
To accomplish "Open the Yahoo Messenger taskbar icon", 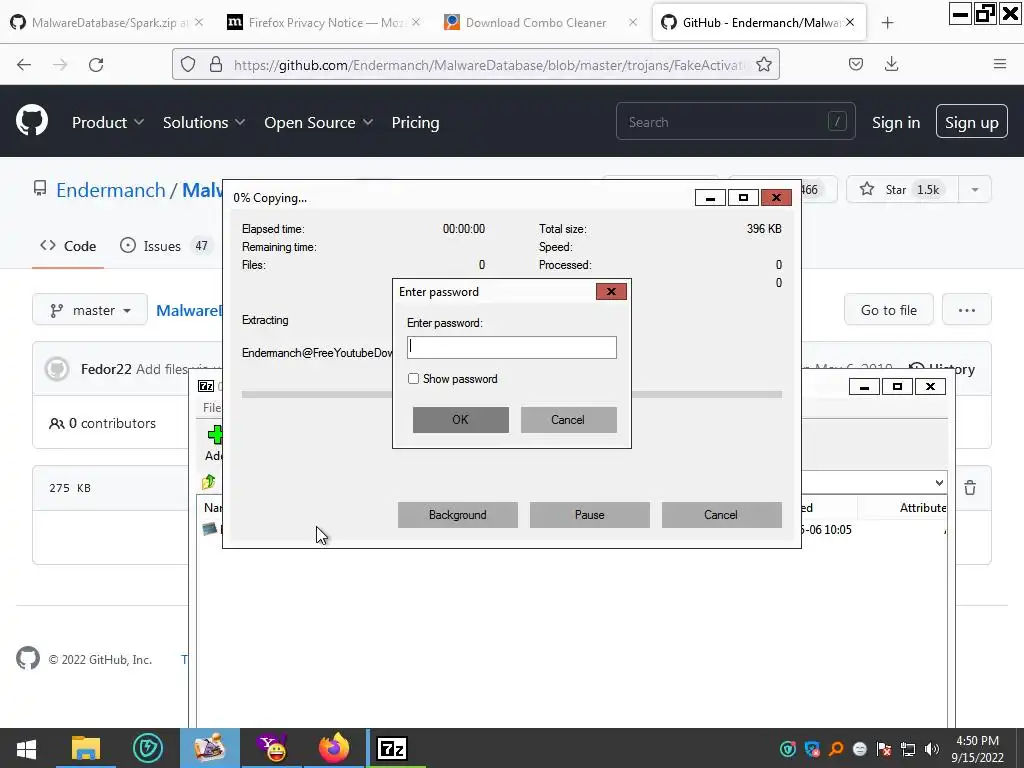I will click(x=272, y=748).
